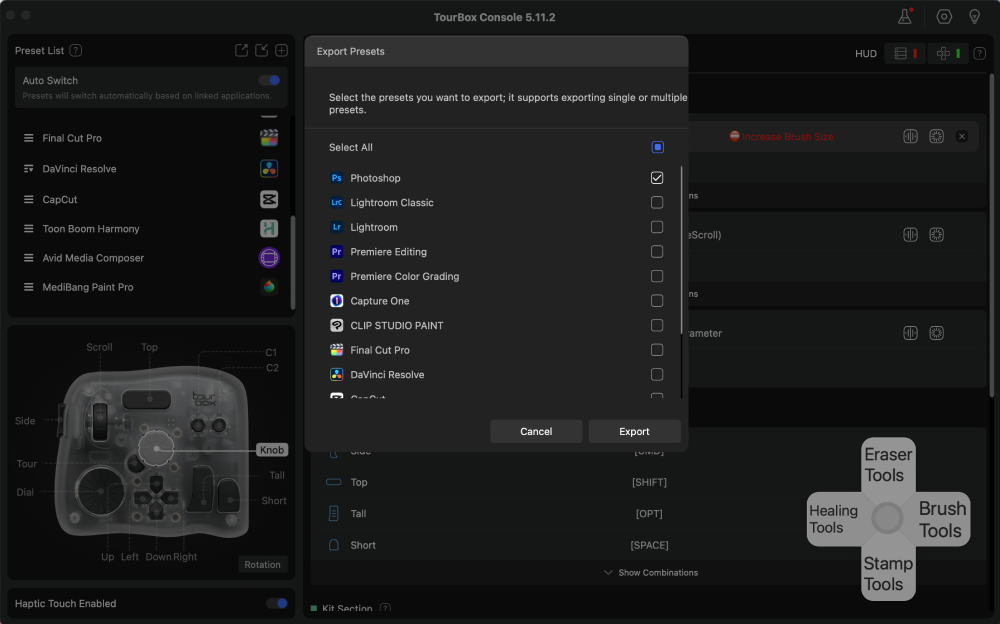Screen dimensions: 1000x624
Task: Click the CapCut app icon in preset list
Action: tap(269, 199)
